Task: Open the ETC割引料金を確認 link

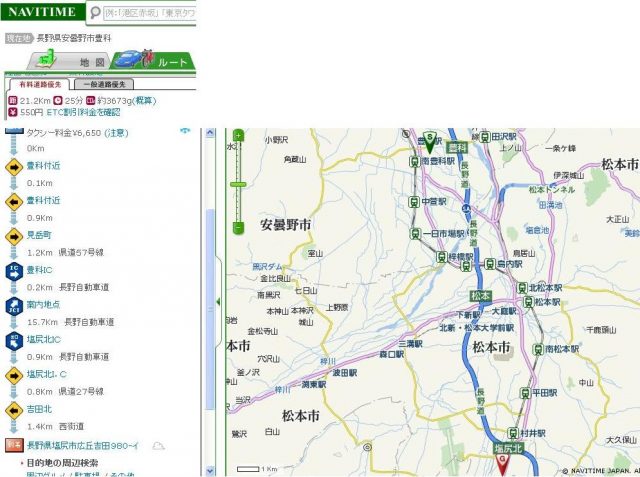Action: pos(84,113)
